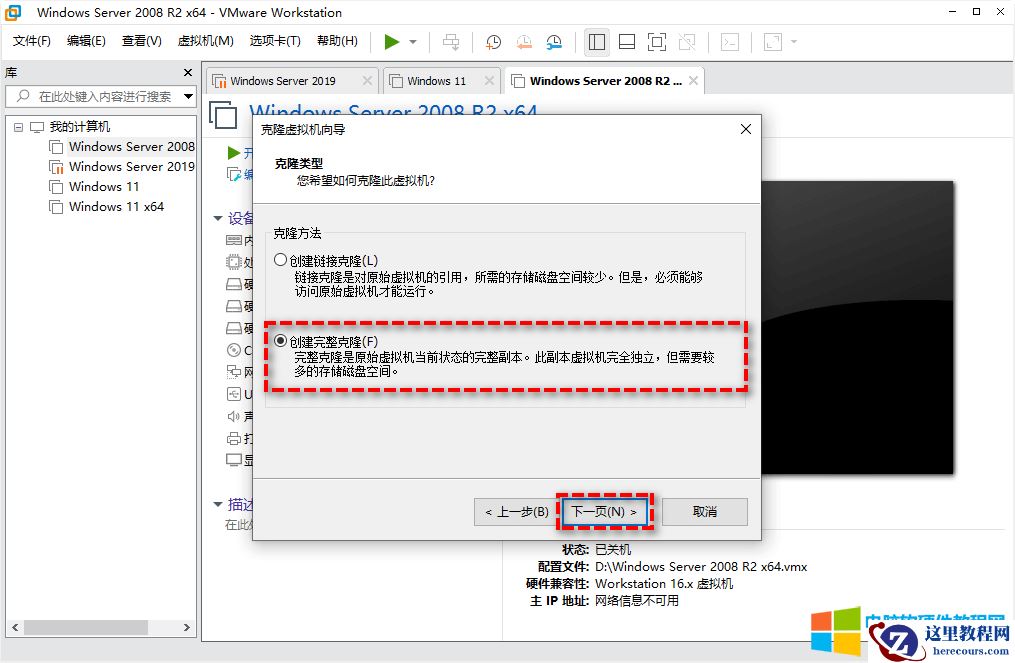Select Windows Server 2019 in library tree
The height and width of the screenshot is (663, 1015).
click(x=131, y=167)
